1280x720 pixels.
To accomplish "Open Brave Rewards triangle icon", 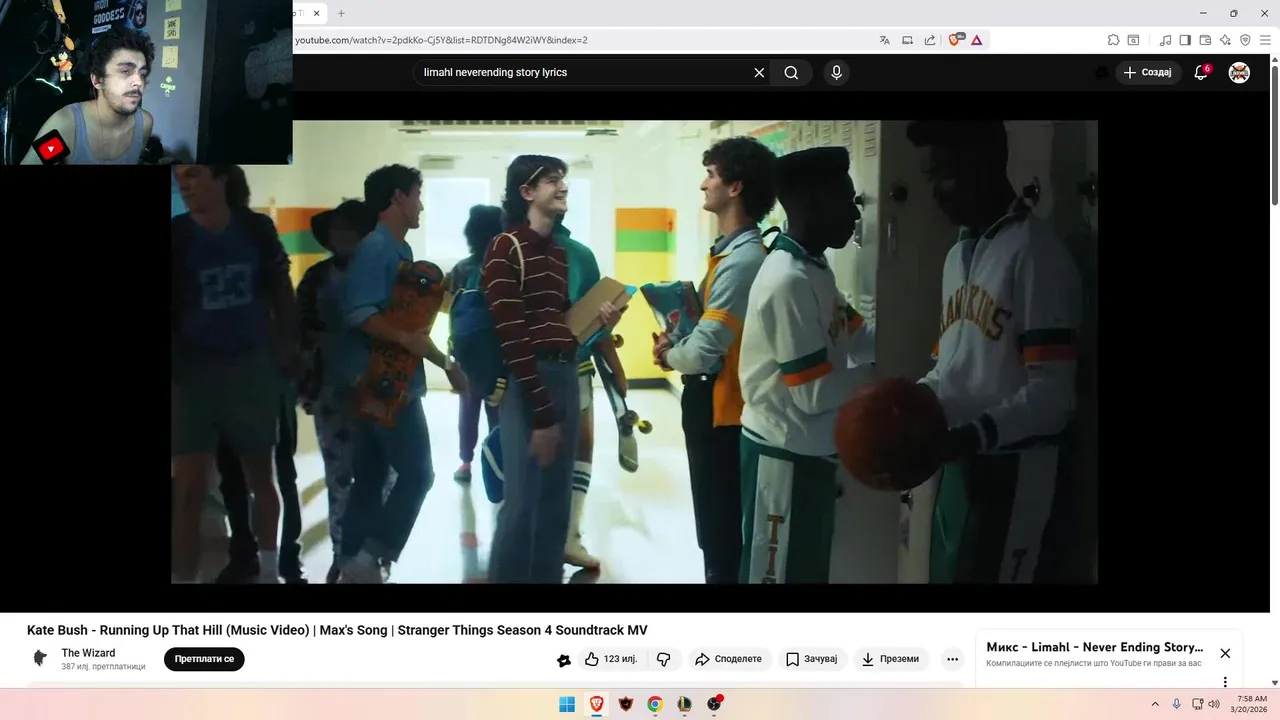I will (x=976, y=40).
